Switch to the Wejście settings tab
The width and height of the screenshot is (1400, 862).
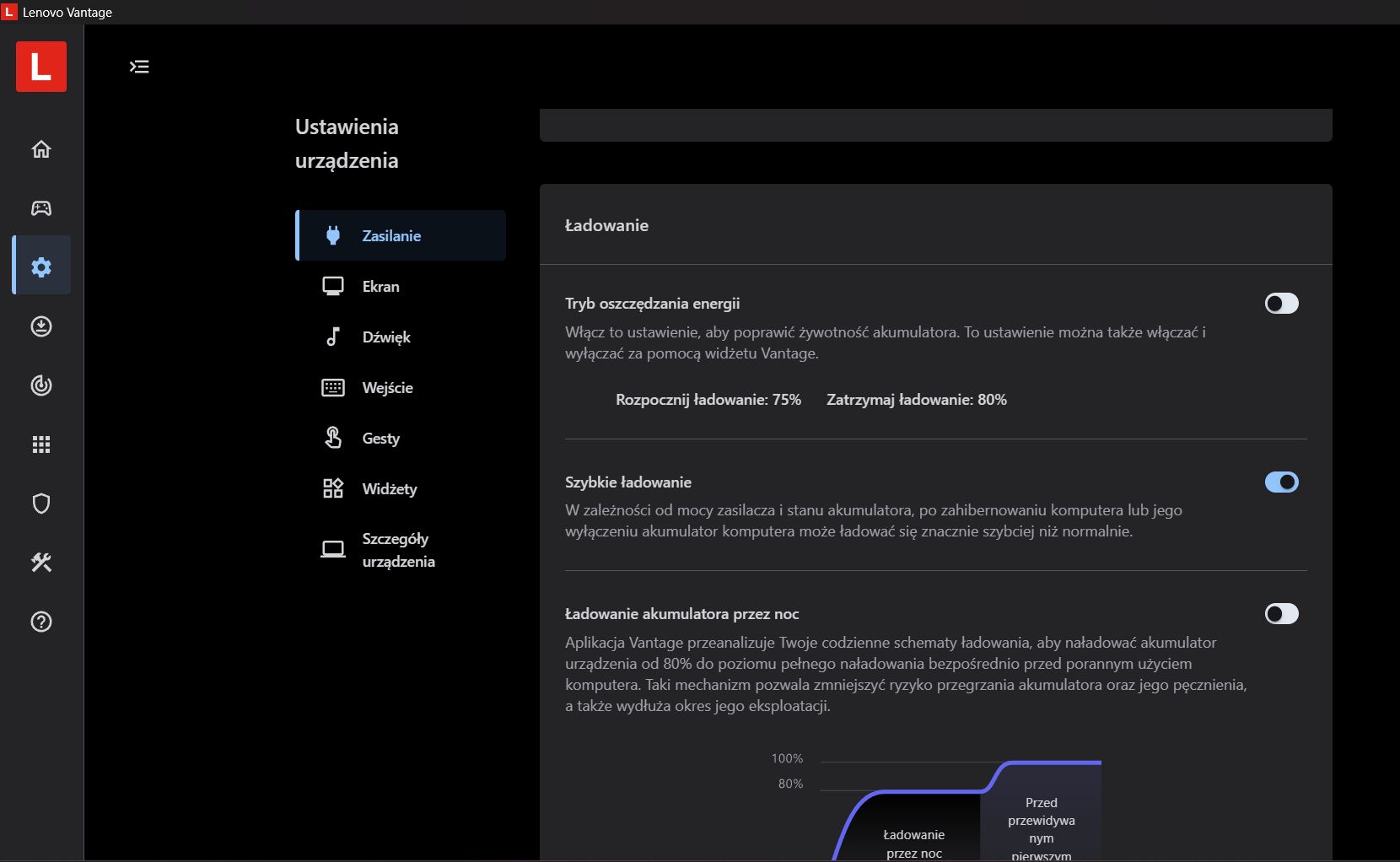401,388
